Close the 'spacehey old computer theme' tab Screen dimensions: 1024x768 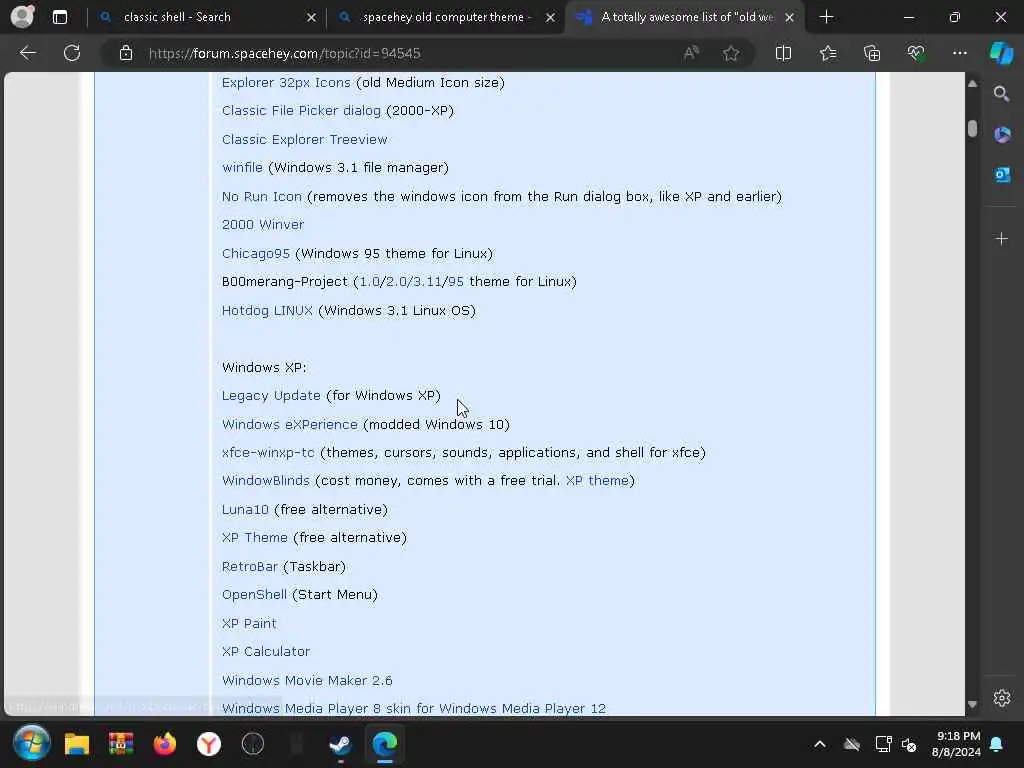pos(551,18)
